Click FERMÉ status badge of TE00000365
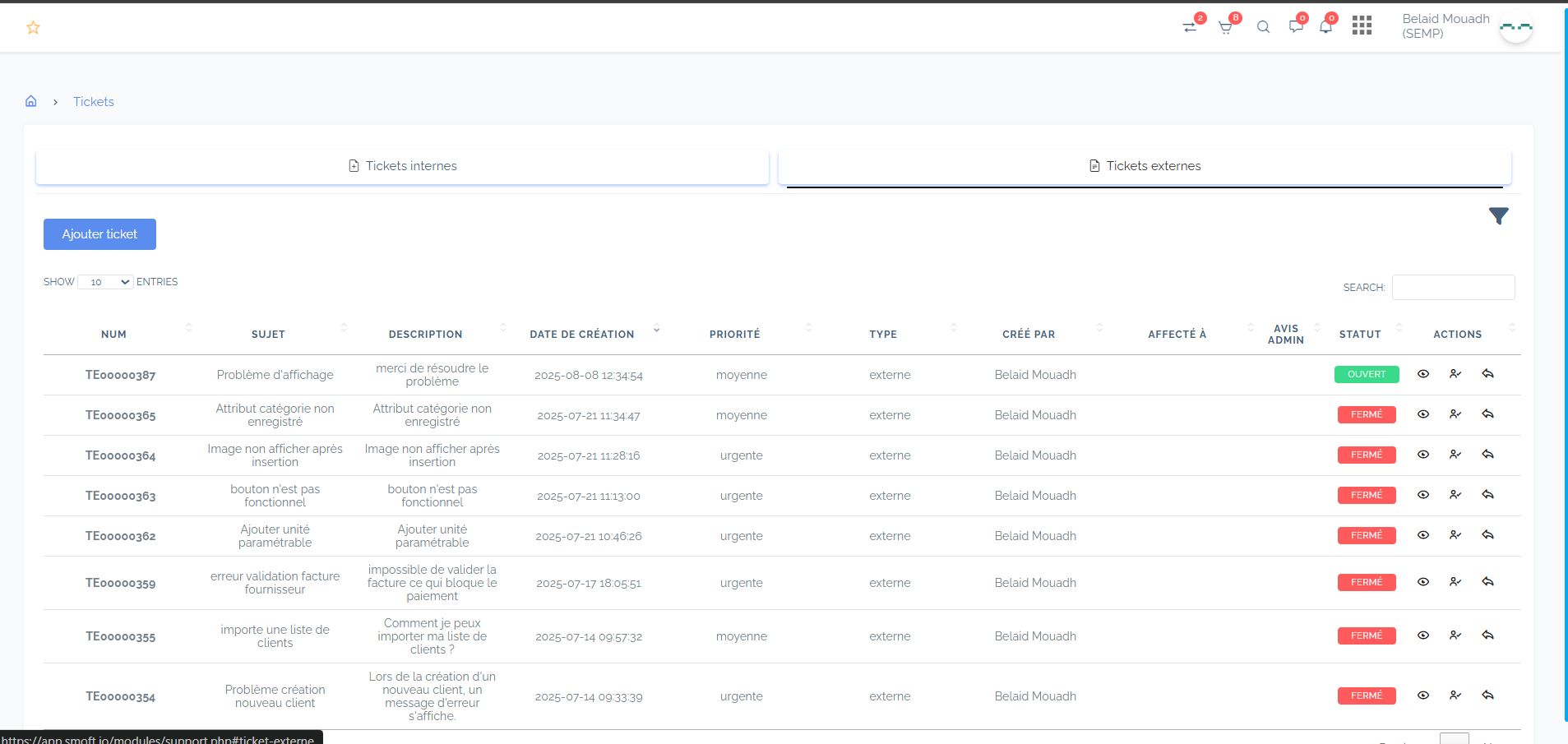The image size is (1568, 744). pyautogui.click(x=1367, y=414)
